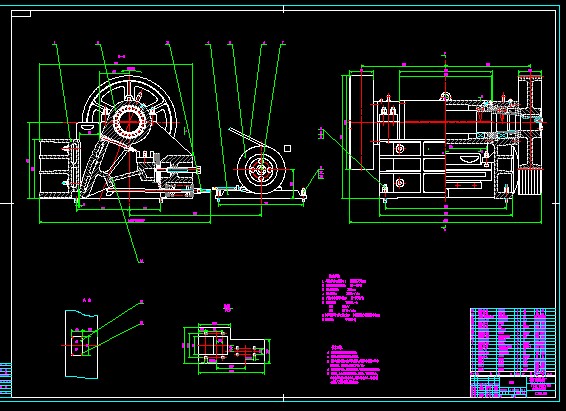The image size is (566, 411).
Task: Click the eccentric shaft bearing inside the flywheel
Action: coord(129,121)
